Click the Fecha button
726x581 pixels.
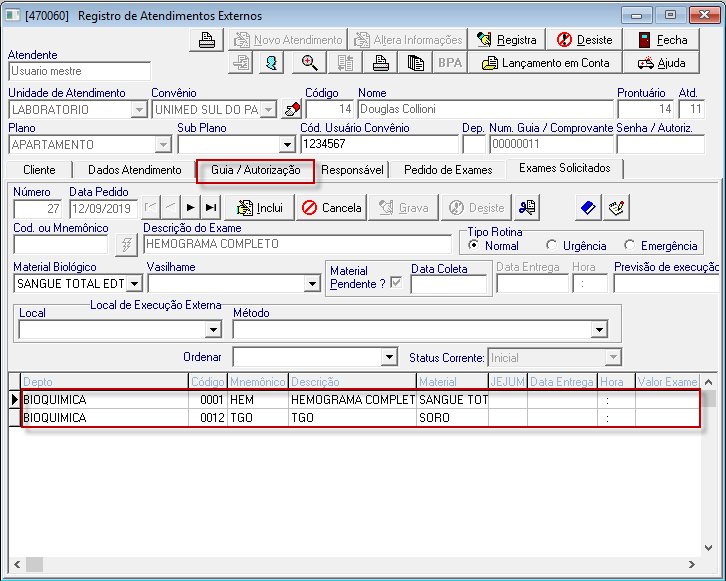[661, 40]
